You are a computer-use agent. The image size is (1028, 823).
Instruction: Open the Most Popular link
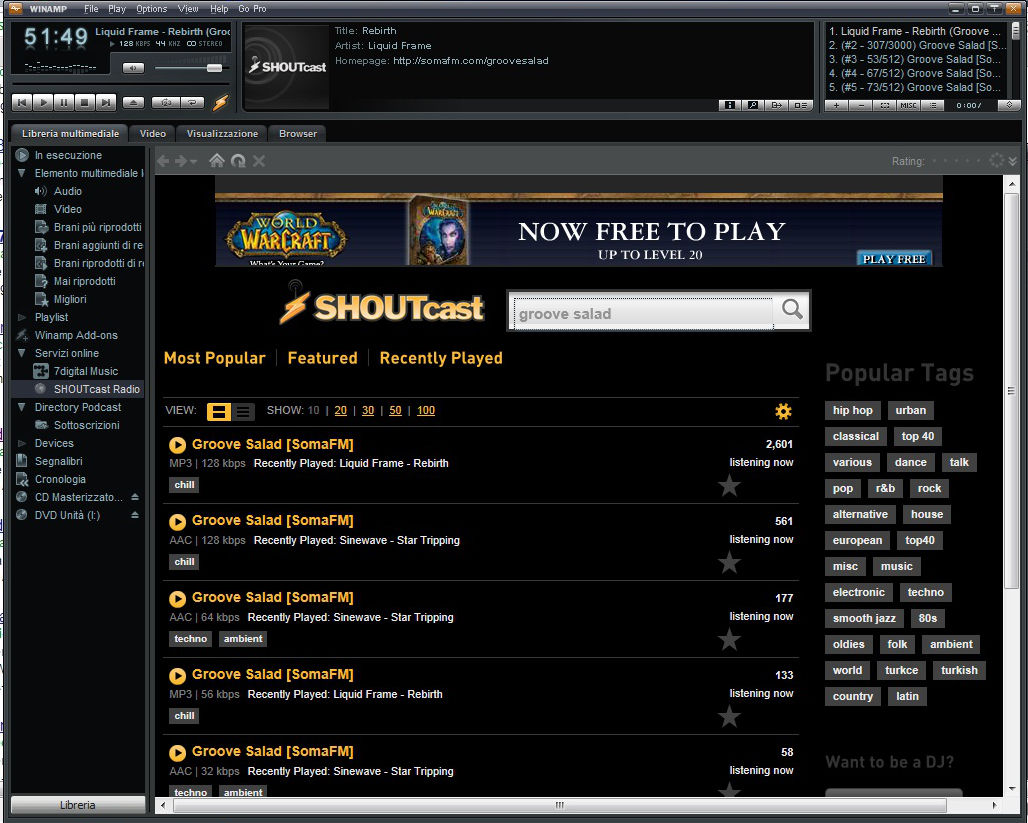click(214, 358)
